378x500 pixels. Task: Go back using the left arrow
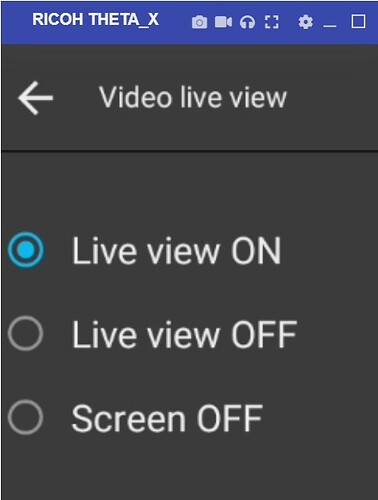click(x=35, y=98)
